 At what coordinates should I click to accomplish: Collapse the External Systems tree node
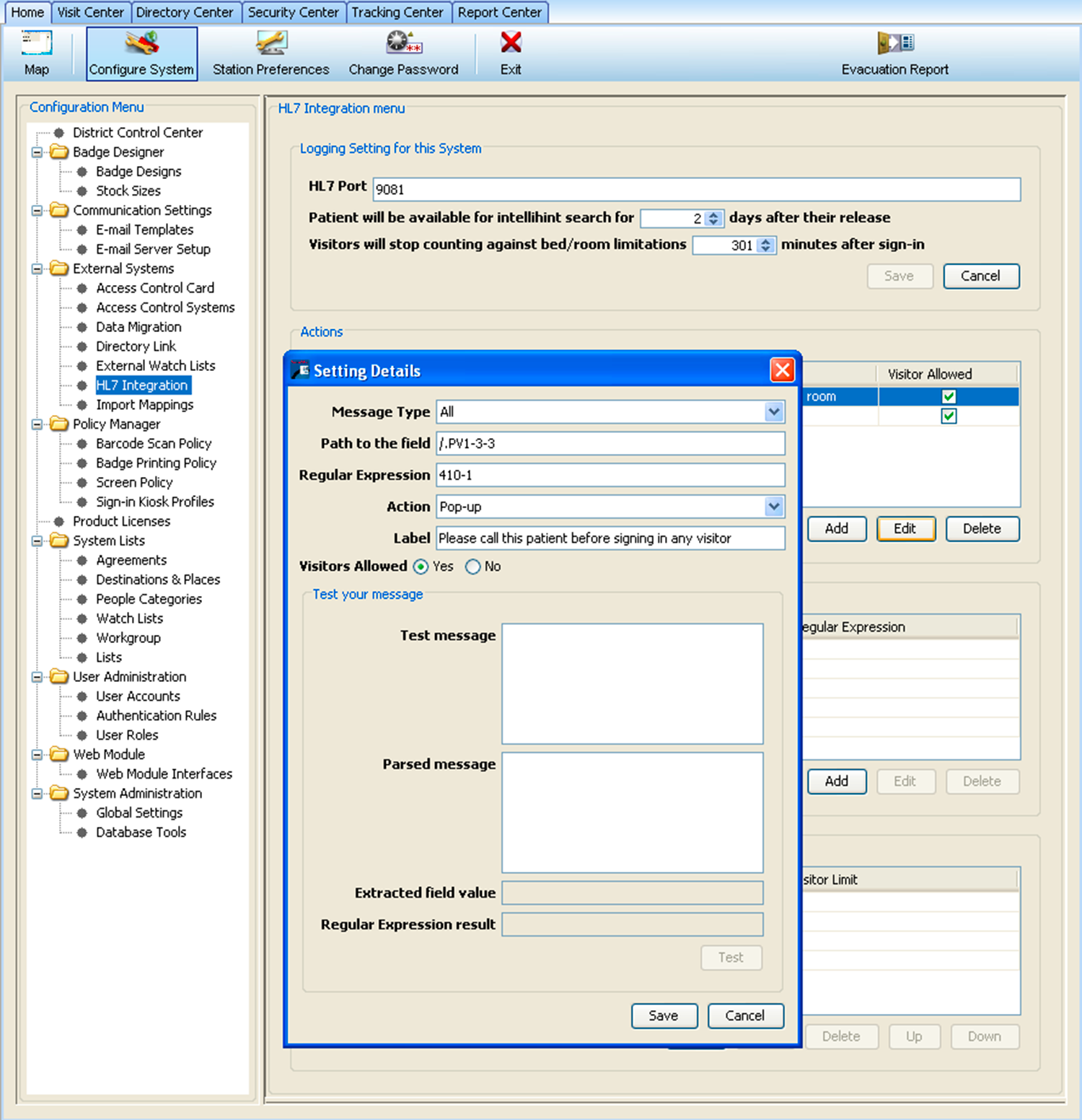(x=37, y=269)
